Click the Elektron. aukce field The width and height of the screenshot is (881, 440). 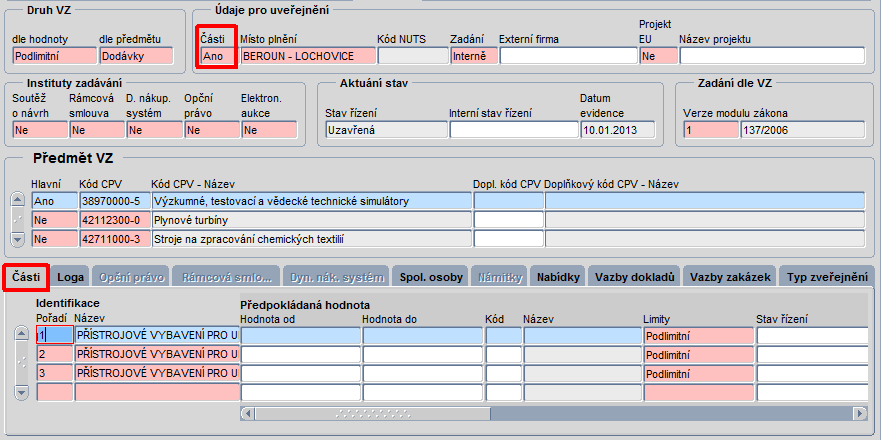[269, 130]
